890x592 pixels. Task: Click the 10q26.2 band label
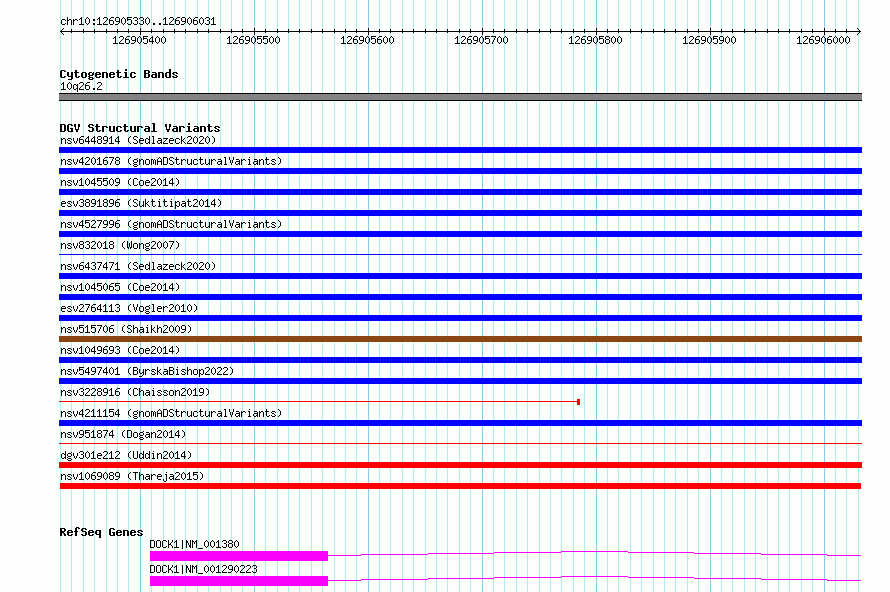(x=81, y=86)
